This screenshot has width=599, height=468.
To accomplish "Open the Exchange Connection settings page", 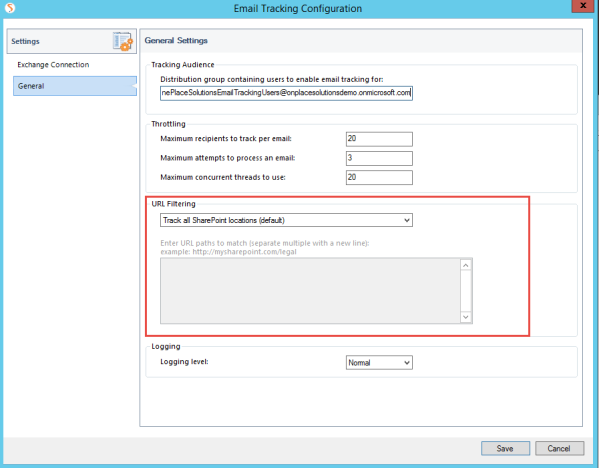I will [x=53, y=65].
